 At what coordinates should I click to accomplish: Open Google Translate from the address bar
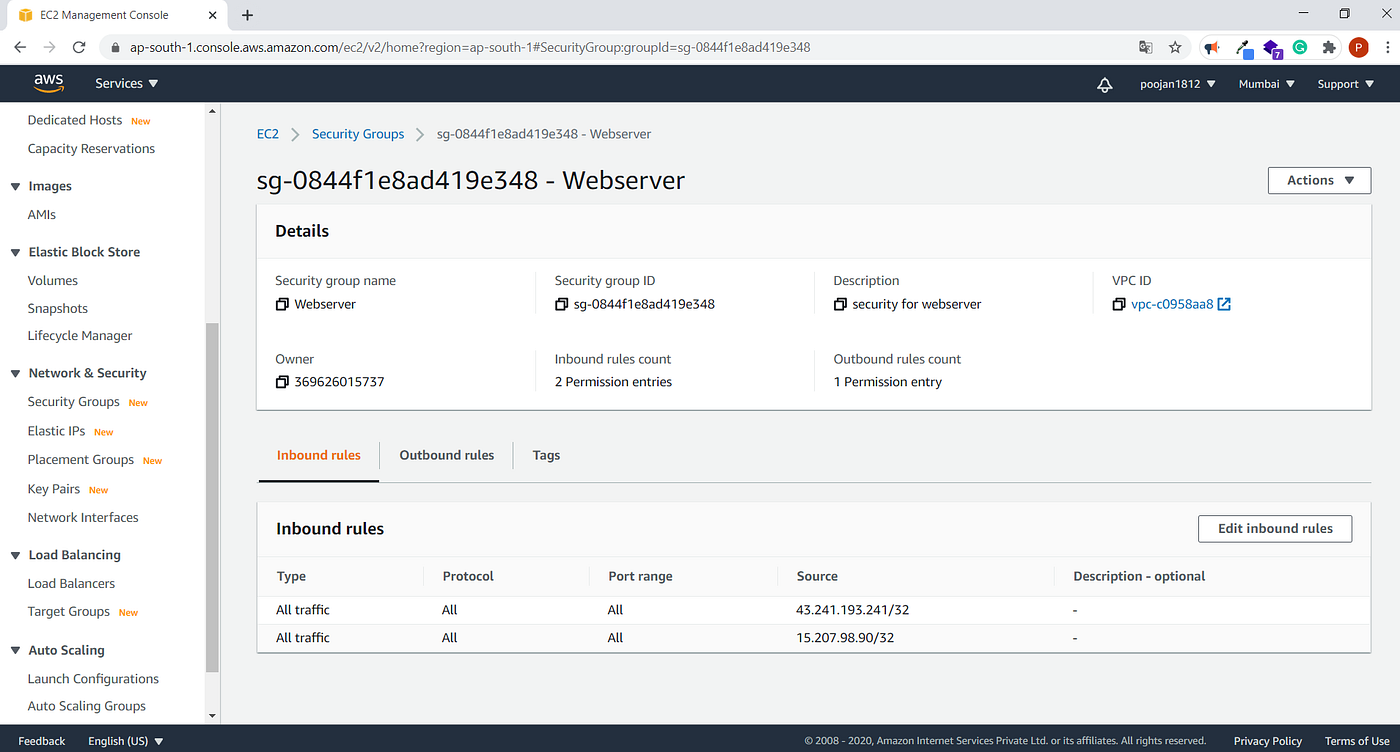1146,47
